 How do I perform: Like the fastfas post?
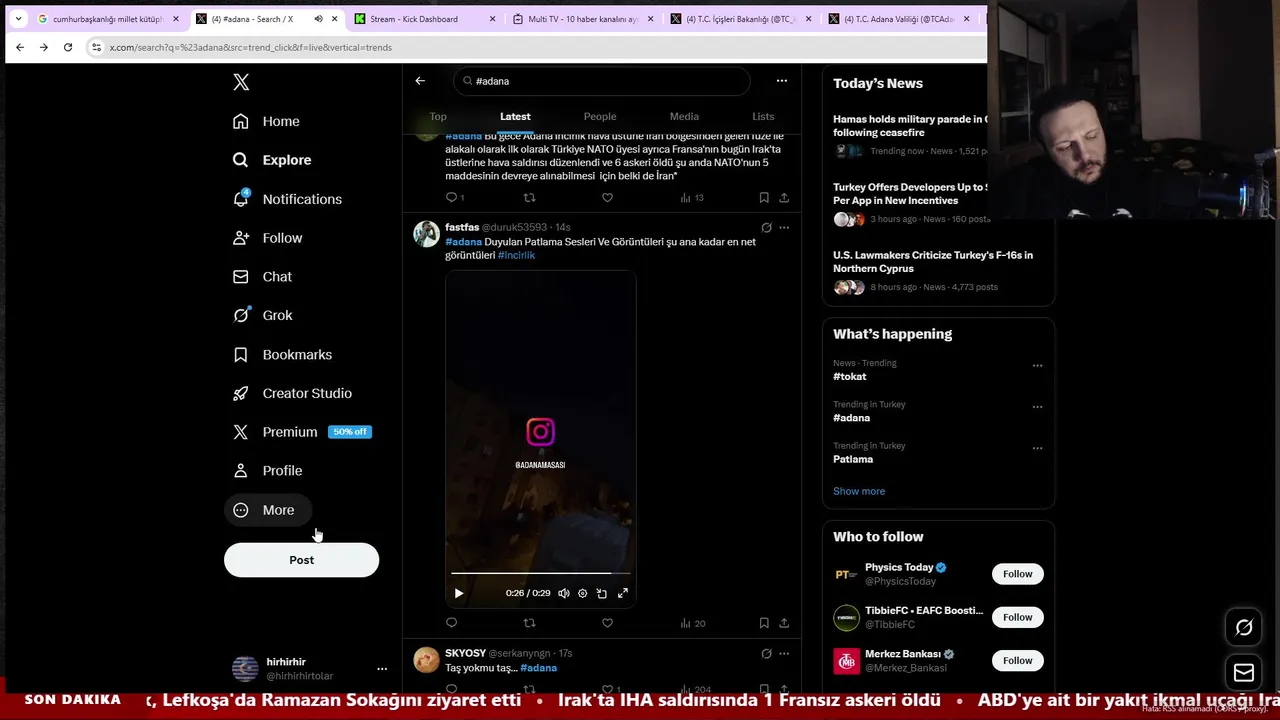[607, 623]
